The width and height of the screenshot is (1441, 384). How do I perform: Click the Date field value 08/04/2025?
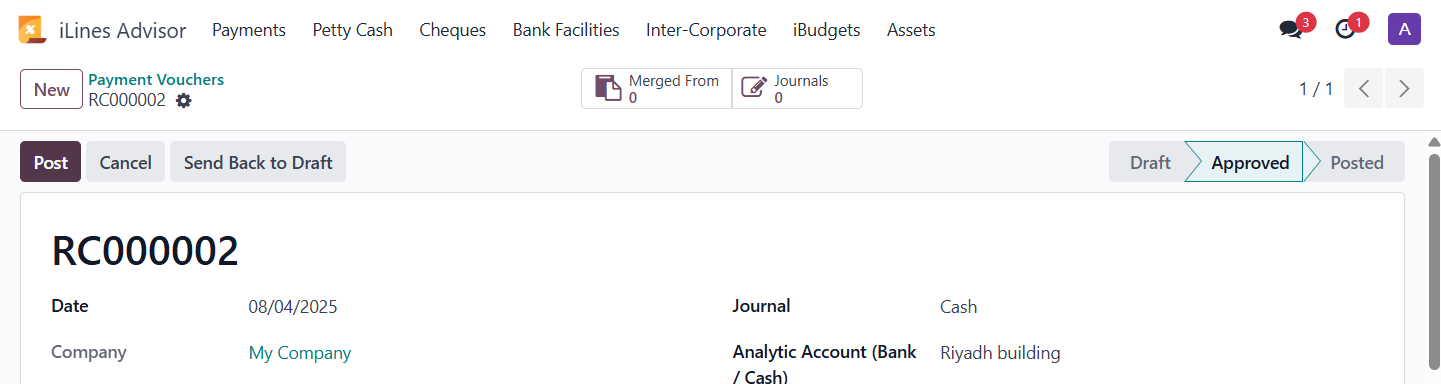pos(293,307)
